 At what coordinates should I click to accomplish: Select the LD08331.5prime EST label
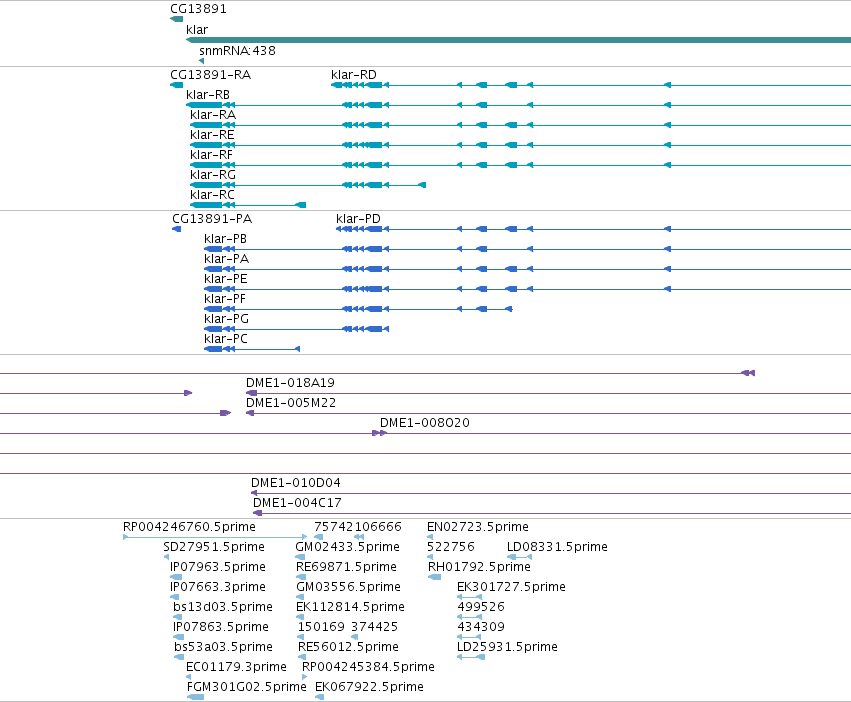(x=557, y=547)
